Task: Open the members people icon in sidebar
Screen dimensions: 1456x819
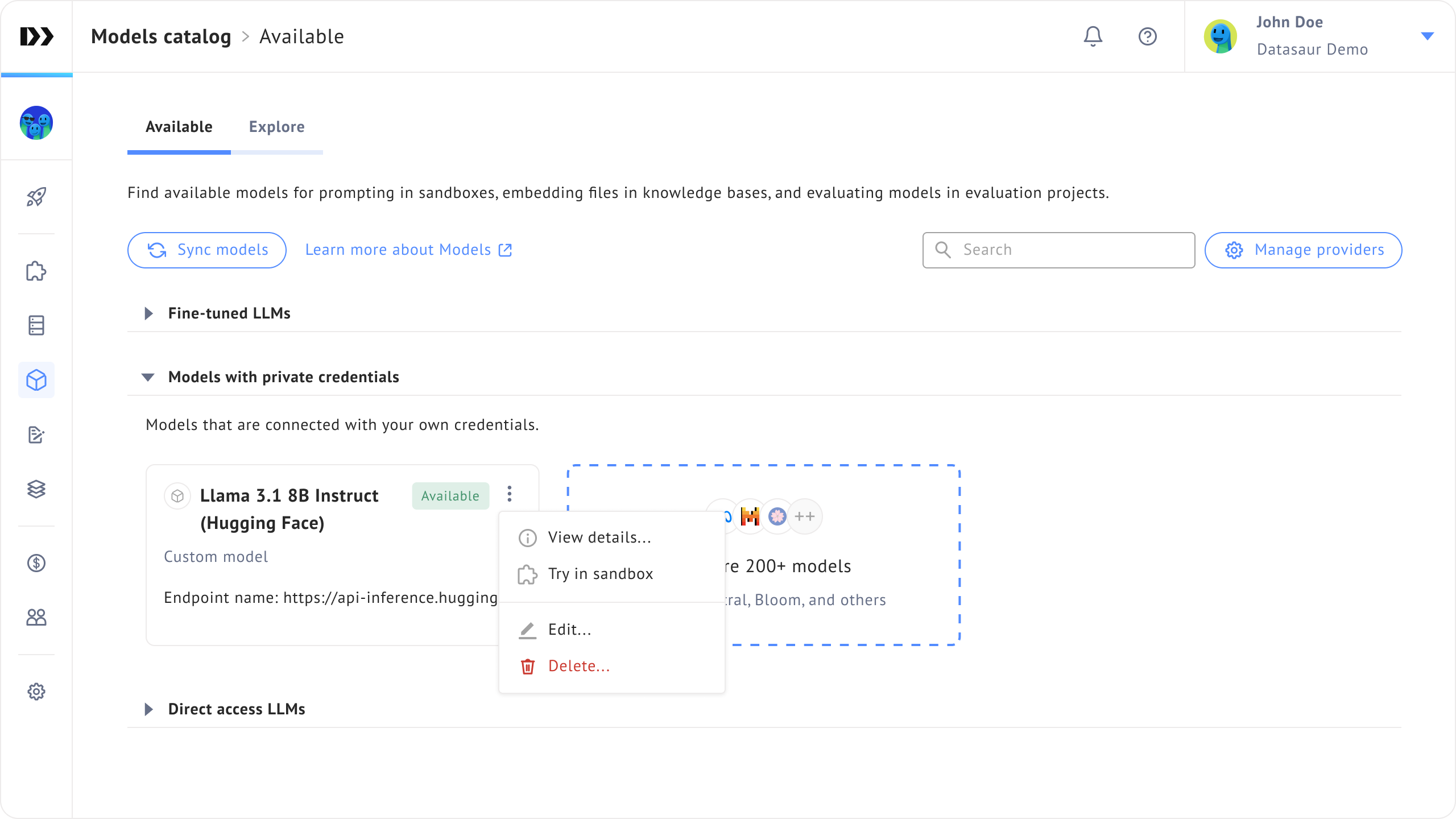Action: 36,617
